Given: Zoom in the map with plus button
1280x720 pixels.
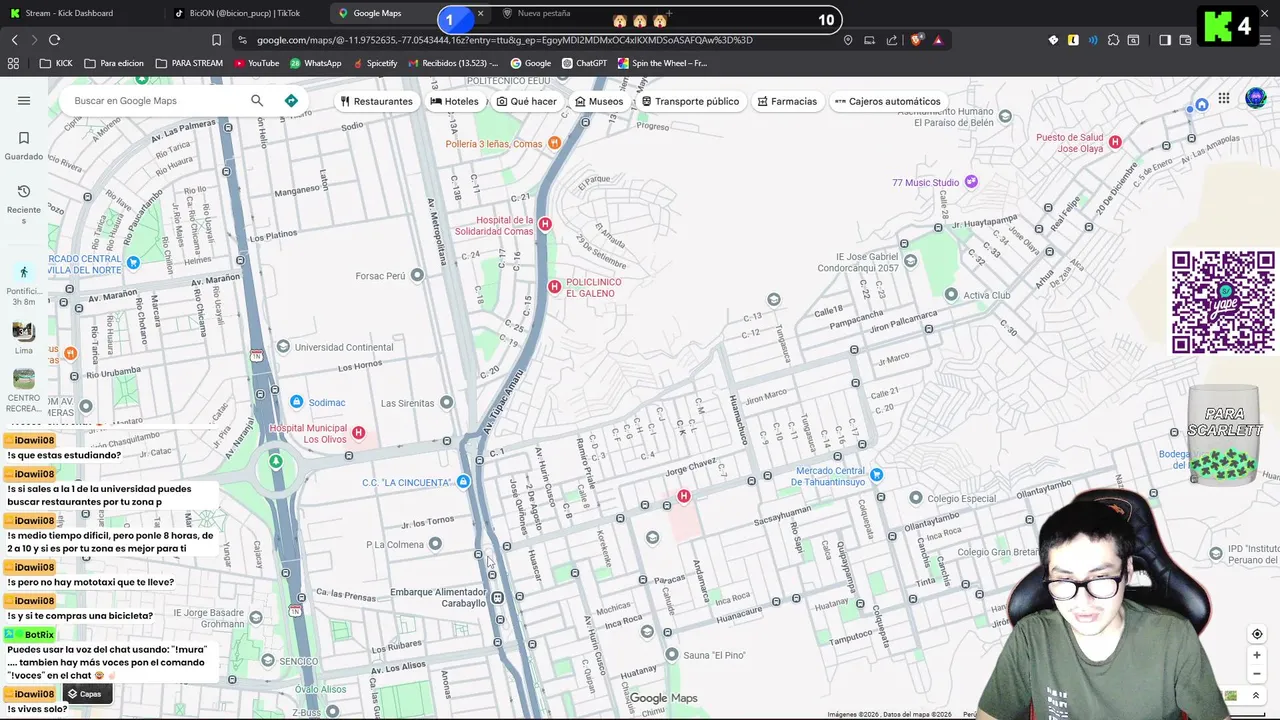Looking at the screenshot, I should 1257,655.
